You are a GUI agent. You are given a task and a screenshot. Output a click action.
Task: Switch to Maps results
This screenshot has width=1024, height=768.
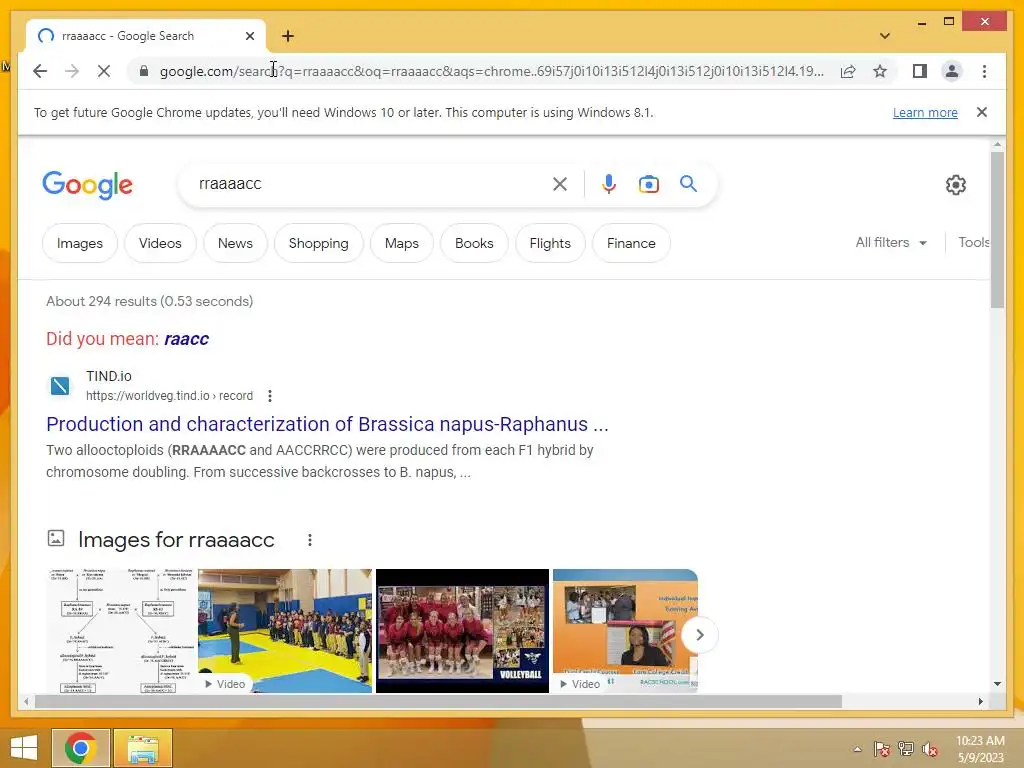coord(402,243)
